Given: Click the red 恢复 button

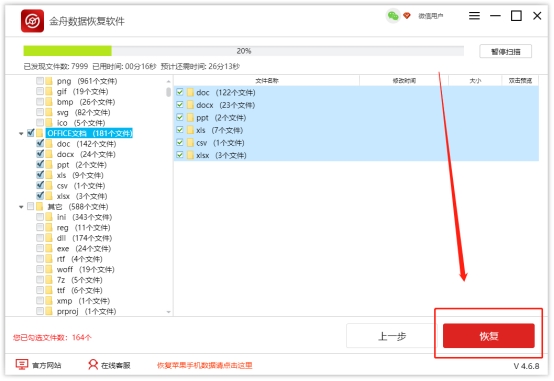Looking at the screenshot, I should point(489,336).
